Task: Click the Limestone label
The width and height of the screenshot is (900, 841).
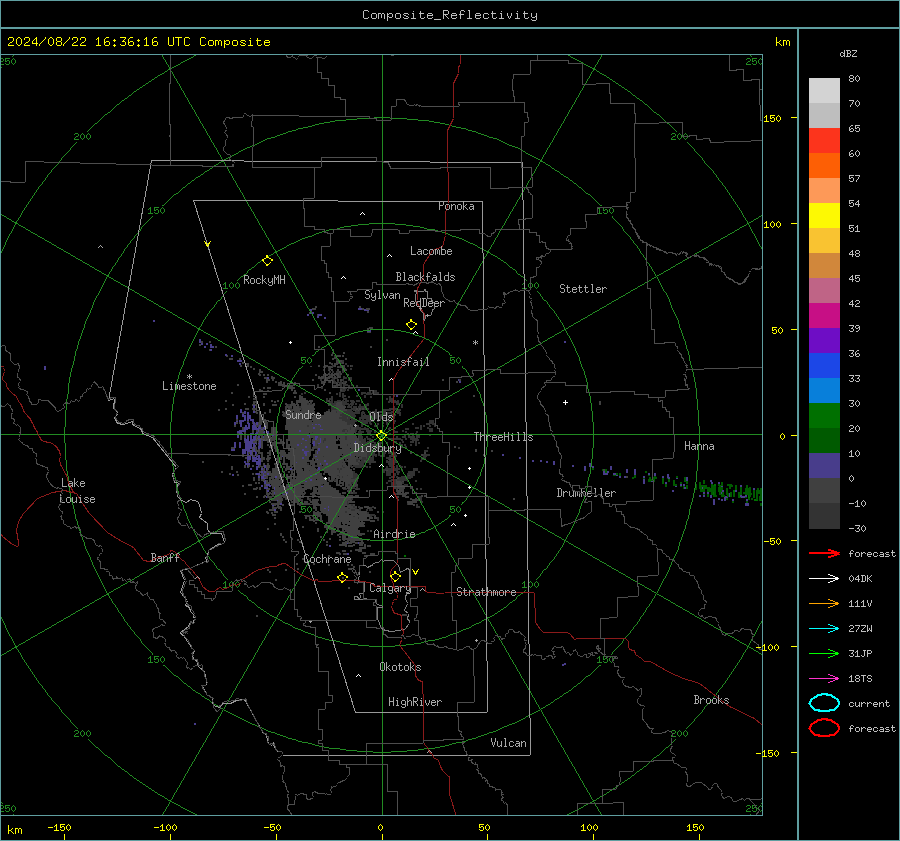Action: pyautogui.click(x=189, y=386)
